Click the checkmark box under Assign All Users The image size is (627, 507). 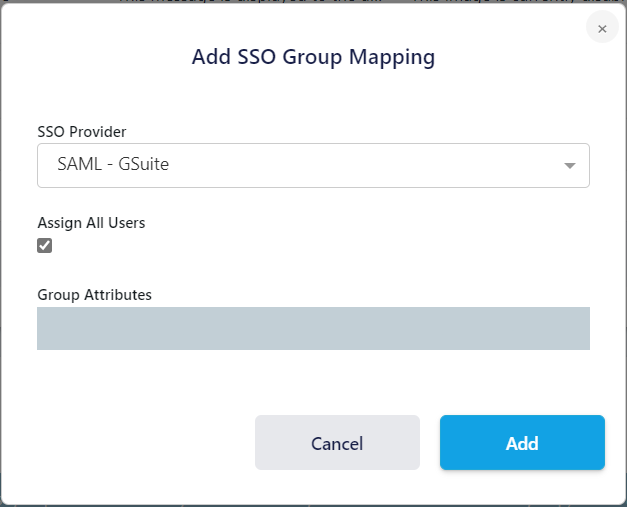45,246
